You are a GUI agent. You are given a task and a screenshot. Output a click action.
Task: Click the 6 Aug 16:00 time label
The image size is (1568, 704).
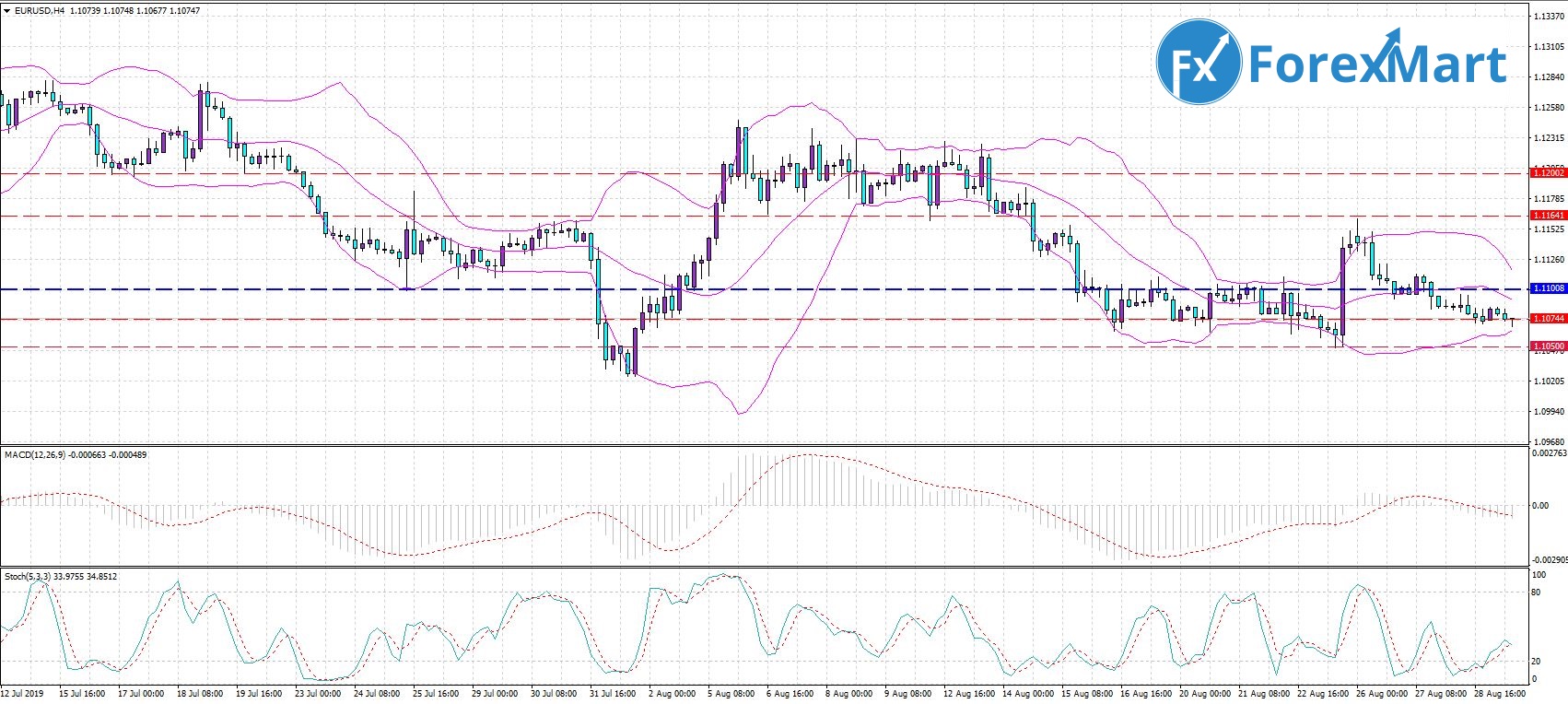[790, 694]
